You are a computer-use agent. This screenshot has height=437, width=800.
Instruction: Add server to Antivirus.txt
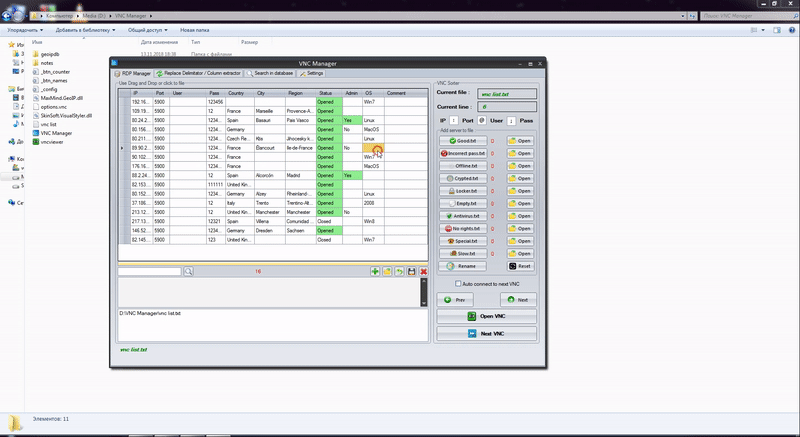point(463,216)
